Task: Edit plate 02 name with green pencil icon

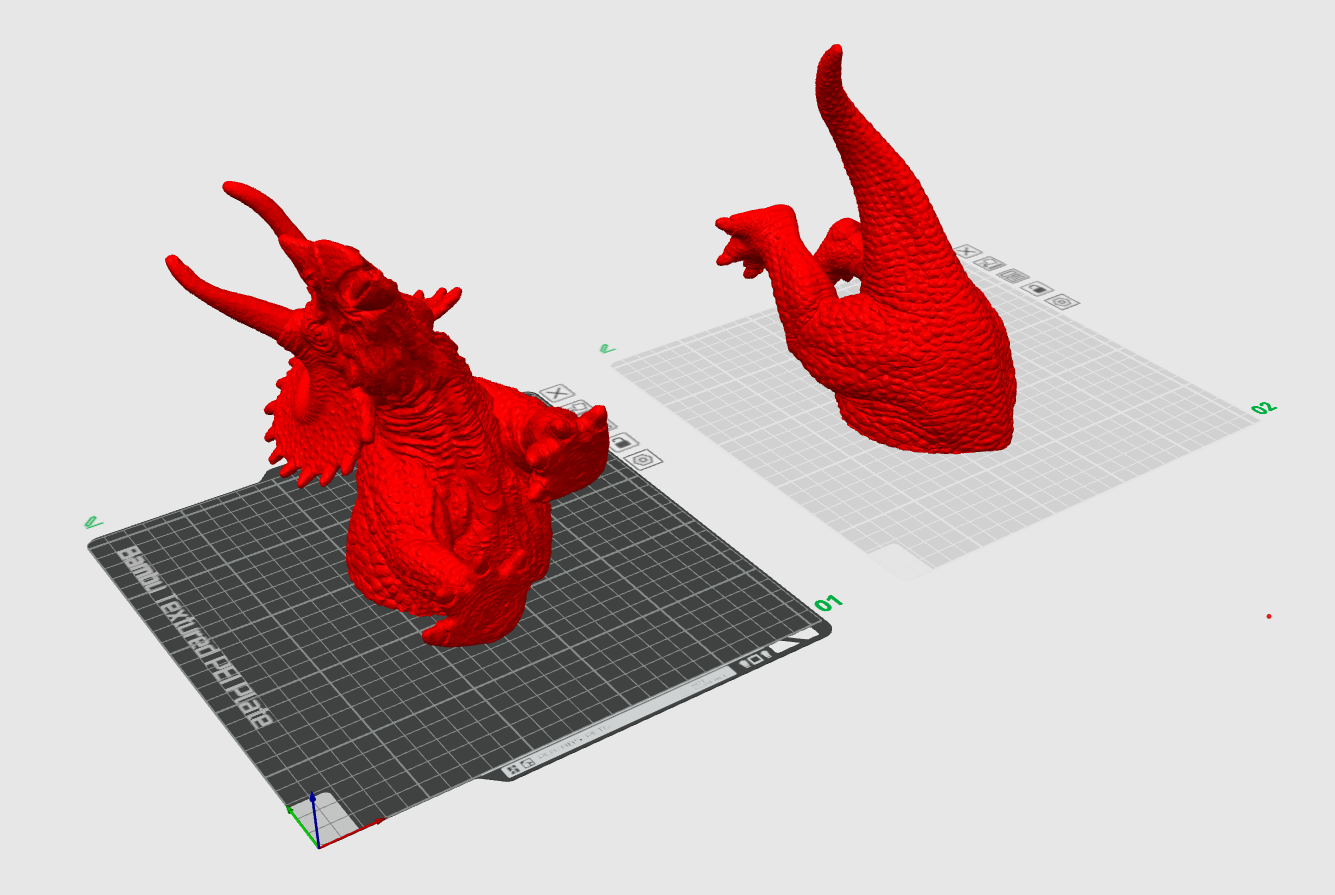Action: (x=606, y=349)
